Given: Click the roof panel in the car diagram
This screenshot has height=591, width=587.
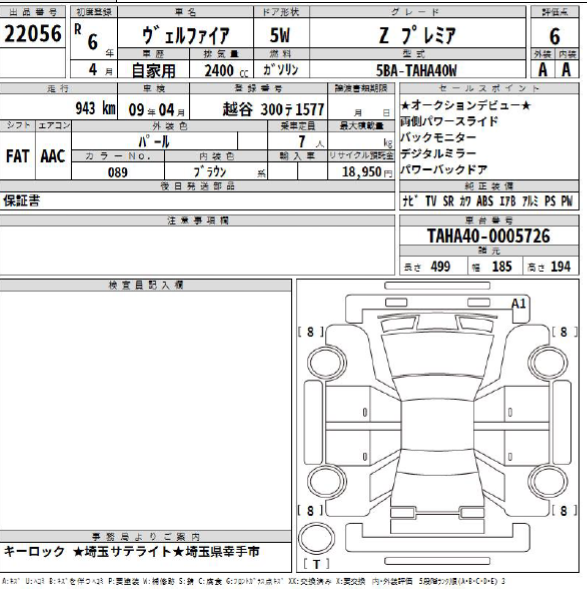Looking at the screenshot, I should [437, 426].
